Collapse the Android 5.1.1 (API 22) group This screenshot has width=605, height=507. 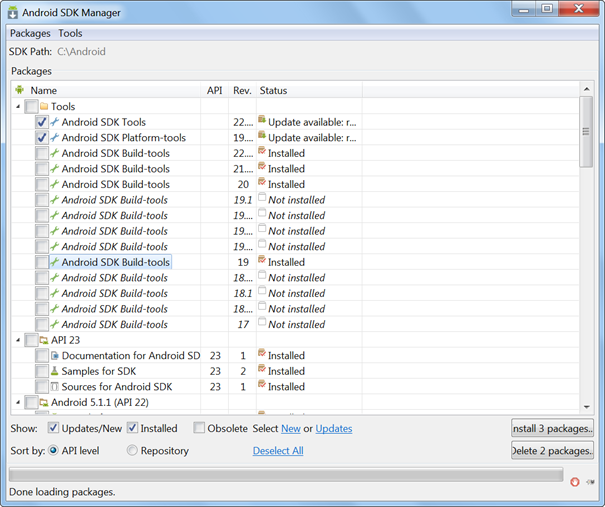(x=18, y=402)
